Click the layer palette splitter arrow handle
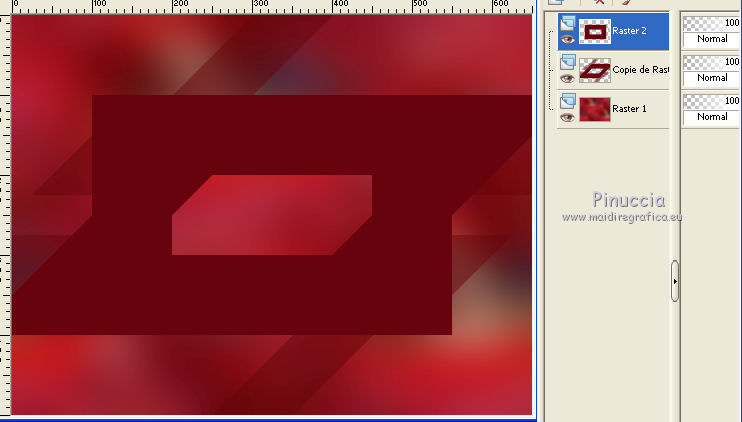The width and height of the screenshot is (742, 422). coord(675,281)
